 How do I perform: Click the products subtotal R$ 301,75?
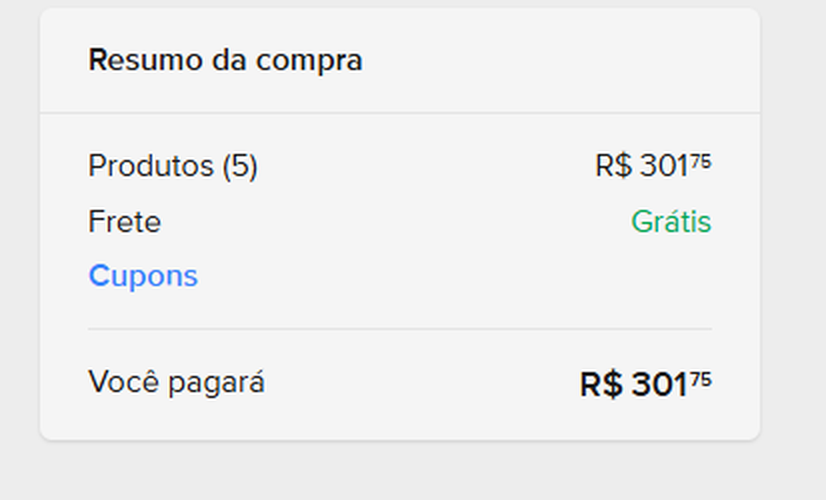click(652, 166)
